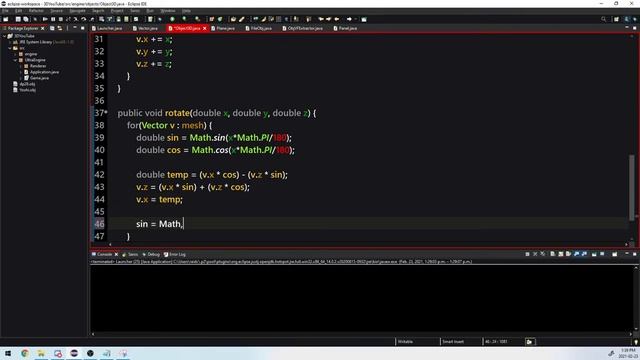This screenshot has height=360, width=640.
Task: Click the Coverage run icon
Action: tap(185, 19)
